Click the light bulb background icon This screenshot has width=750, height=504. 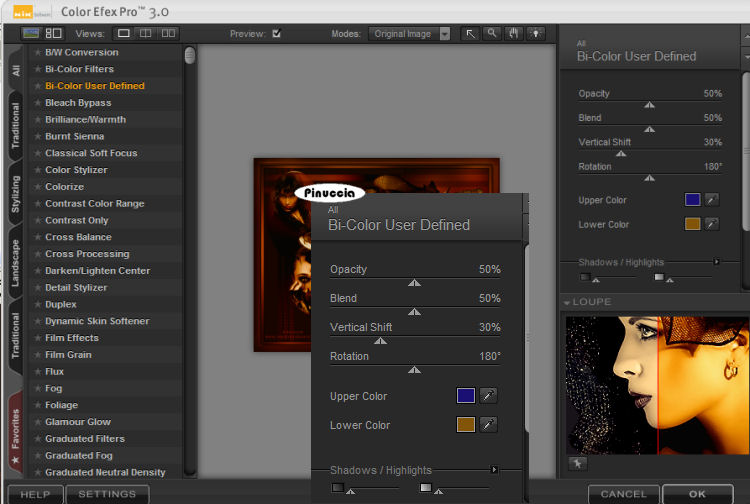coord(536,33)
